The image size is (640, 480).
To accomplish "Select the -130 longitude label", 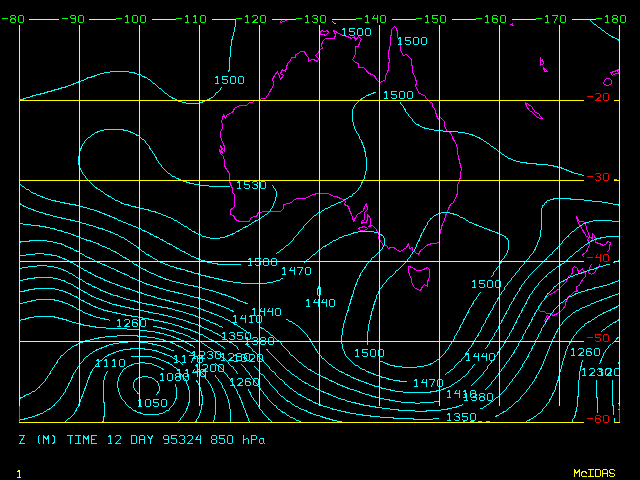I will click(315, 20).
